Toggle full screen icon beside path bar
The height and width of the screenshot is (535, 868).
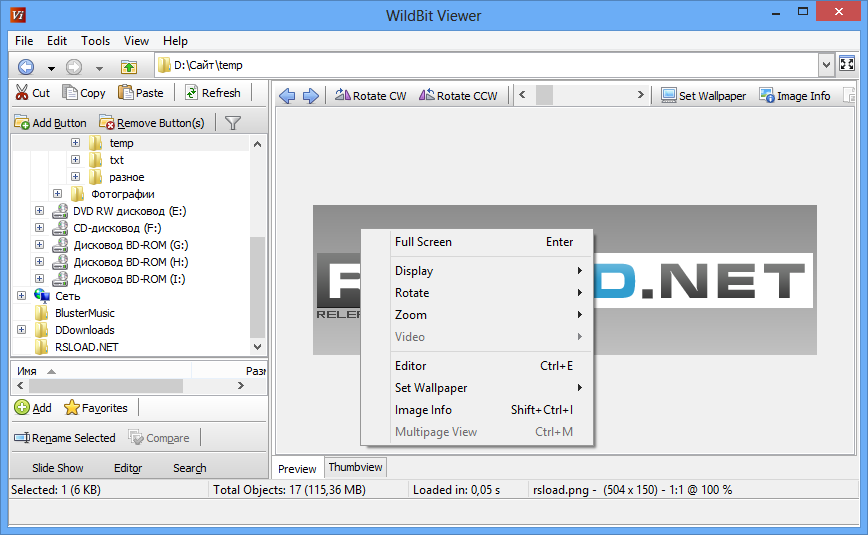pyautogui.click(x=847, y=64)
